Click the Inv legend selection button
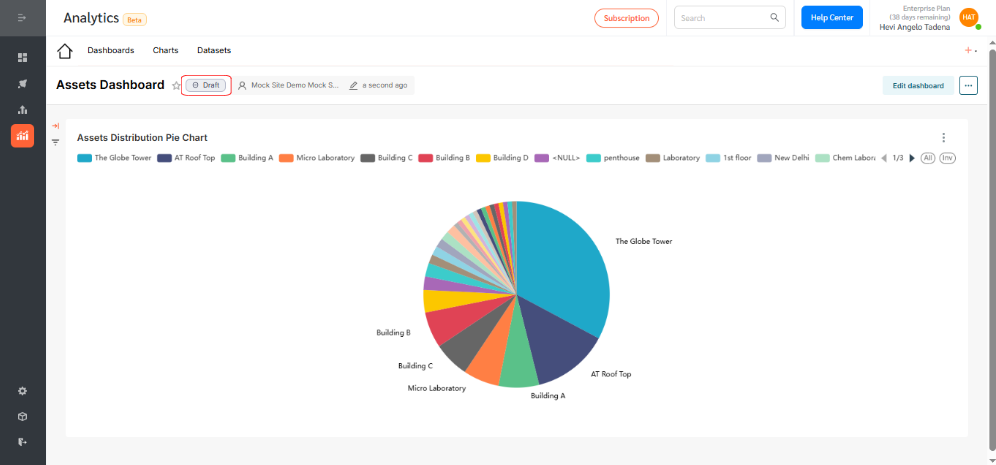The height and width of the screenshot is (465, 996). click(x=946, y=158)
